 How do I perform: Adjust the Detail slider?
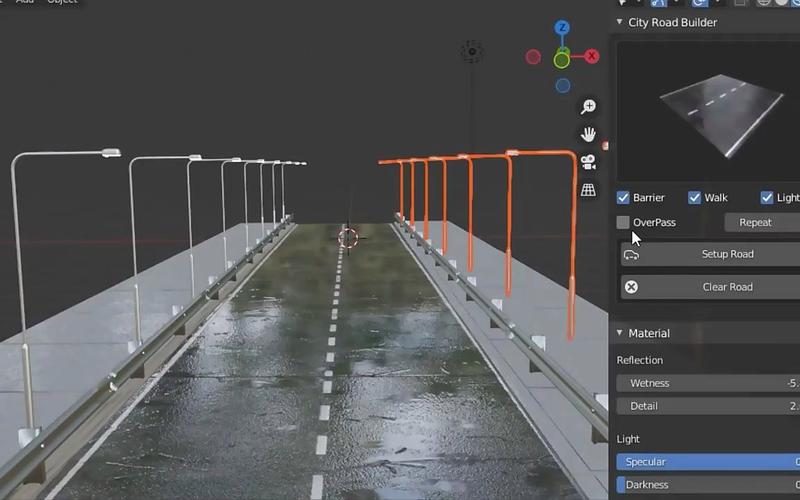tap(708, 406)
